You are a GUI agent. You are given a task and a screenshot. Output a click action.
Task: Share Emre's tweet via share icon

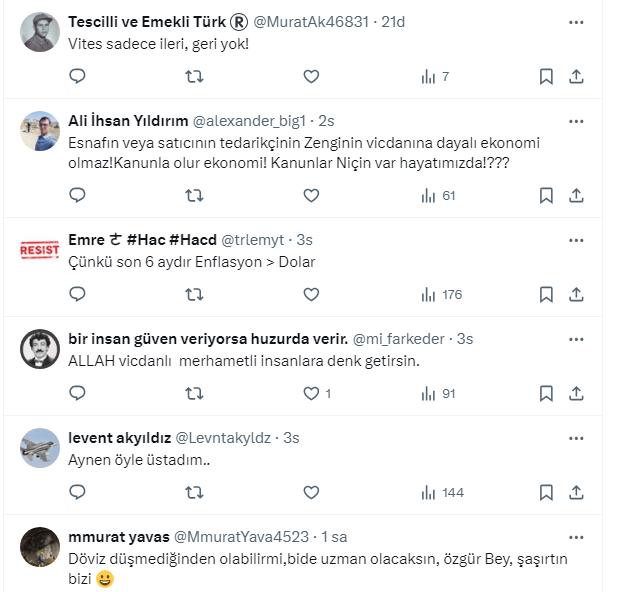click(576, 294)
